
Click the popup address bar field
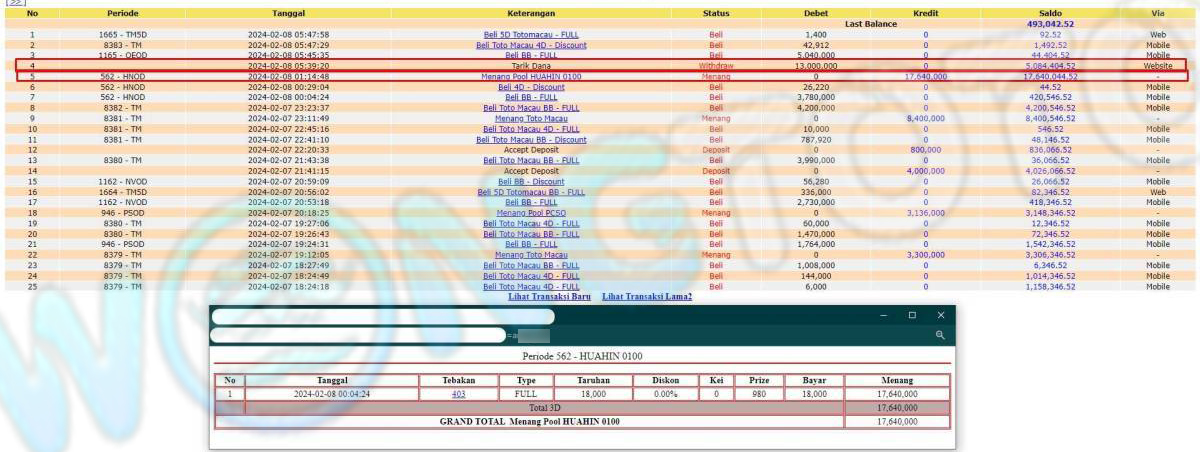(358, 336)
